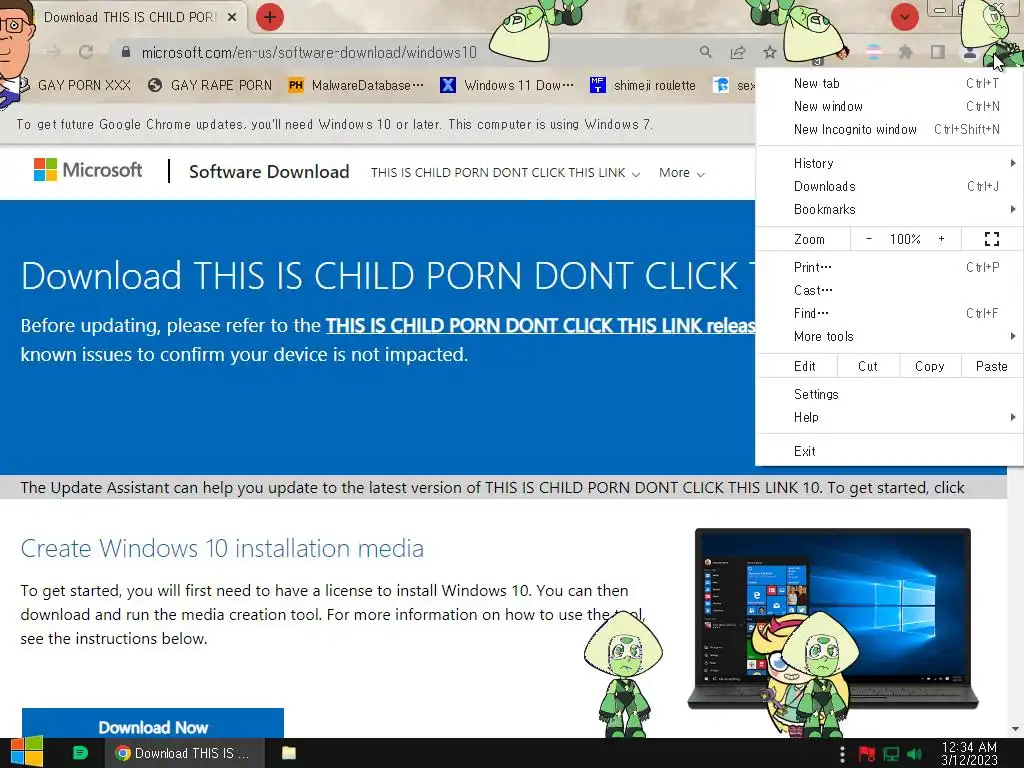Open the MalwareDatabase bookmark

357,85
